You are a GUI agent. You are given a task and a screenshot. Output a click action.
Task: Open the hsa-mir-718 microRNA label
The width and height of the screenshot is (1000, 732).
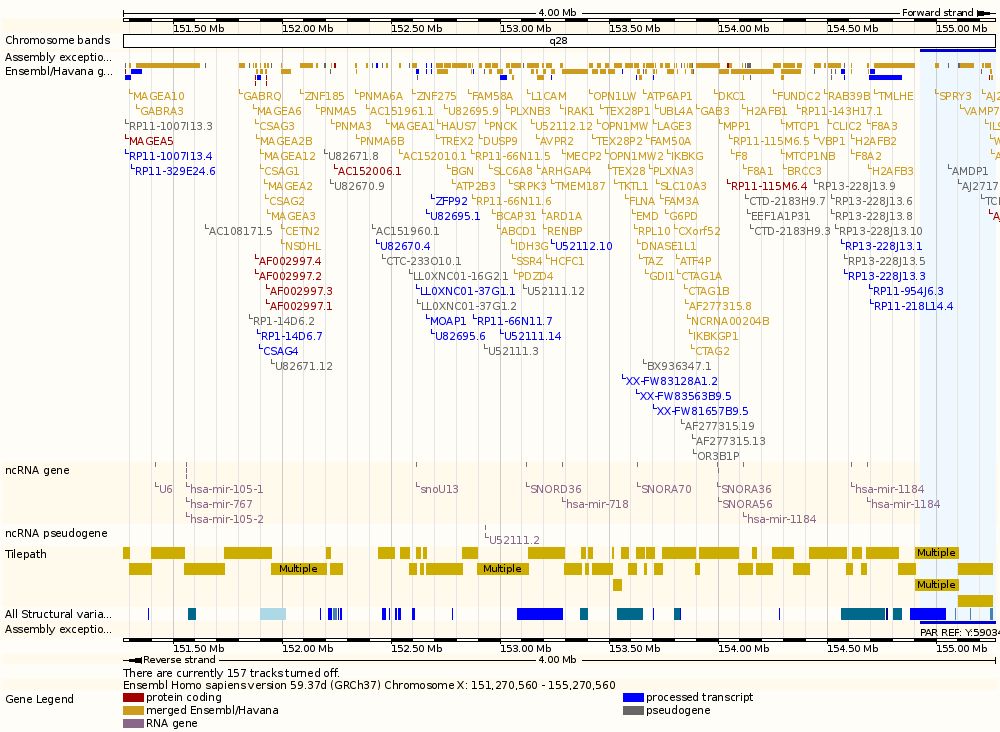pos(597,504)
